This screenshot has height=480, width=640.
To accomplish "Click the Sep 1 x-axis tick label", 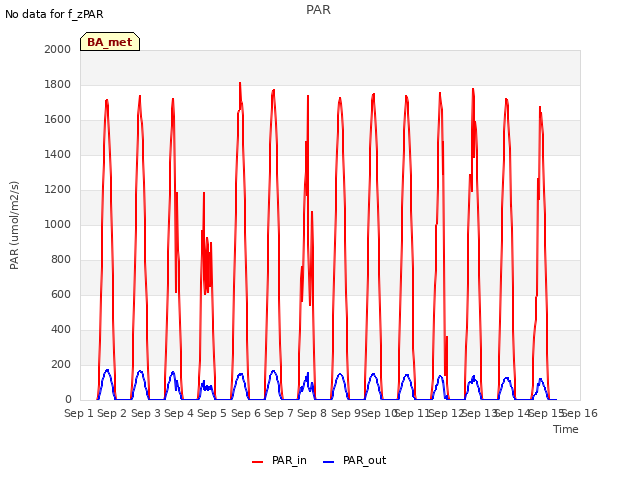I will point(79,413).
